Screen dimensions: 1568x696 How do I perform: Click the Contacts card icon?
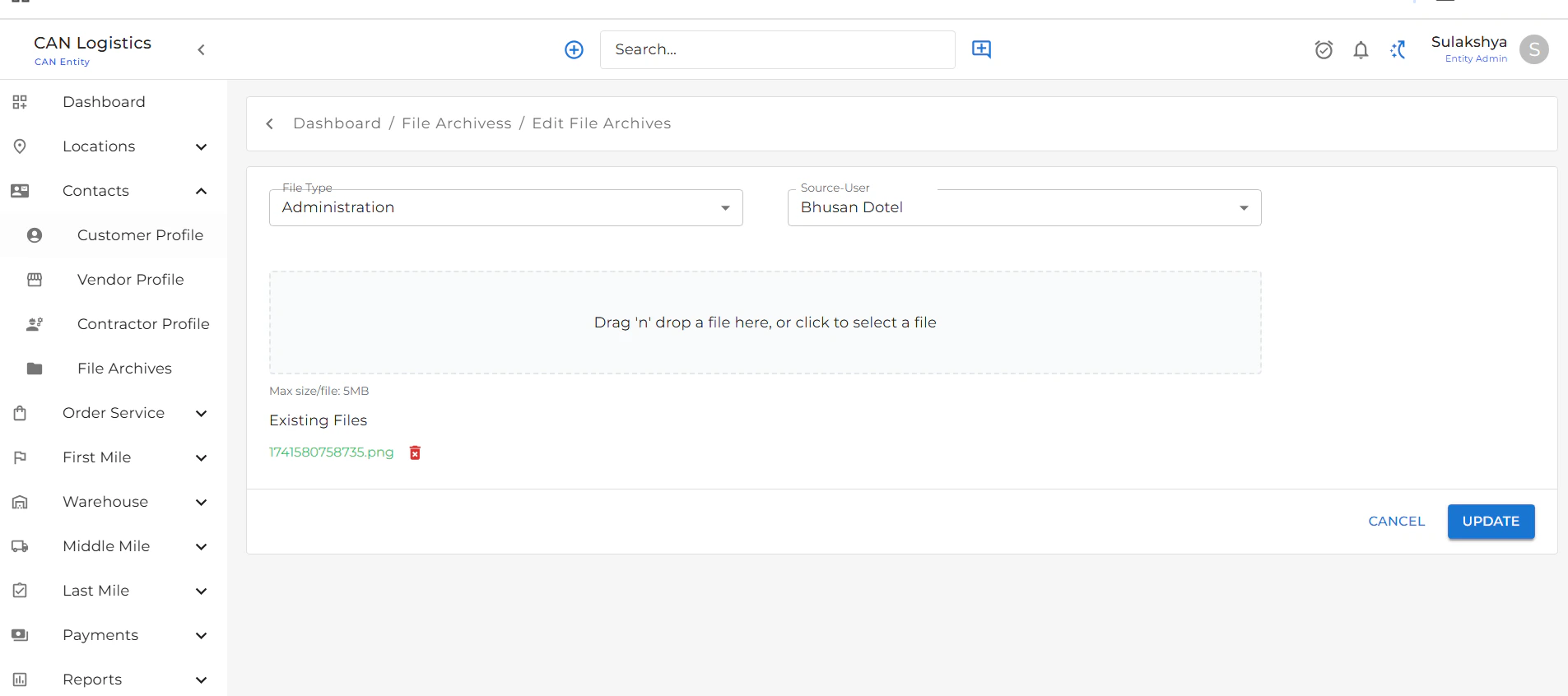[20, 191]
